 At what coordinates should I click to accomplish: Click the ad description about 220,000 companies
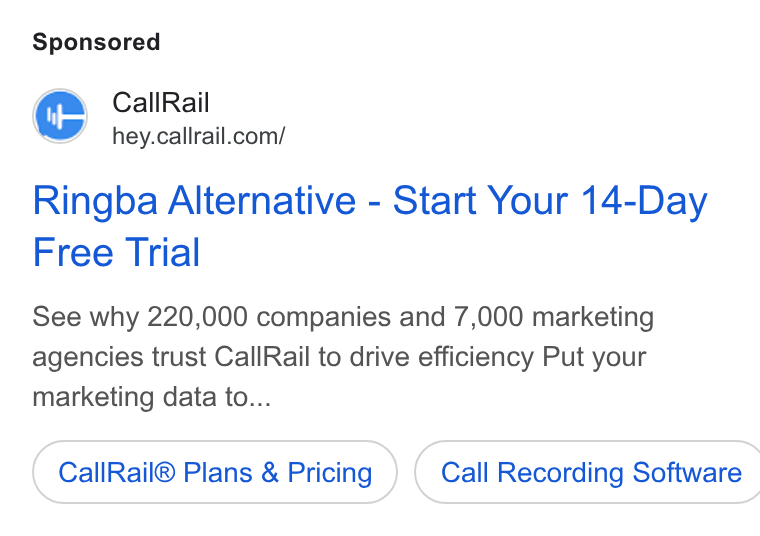(x=343, y=357)
